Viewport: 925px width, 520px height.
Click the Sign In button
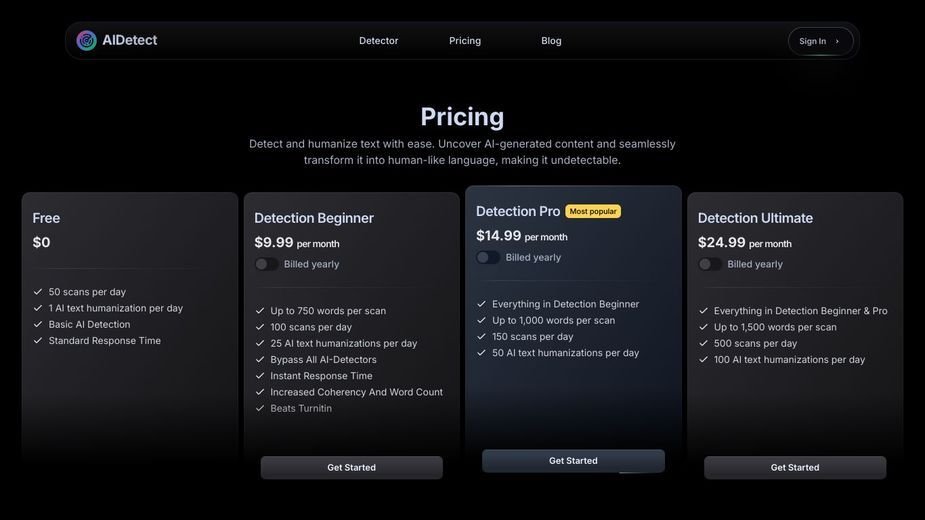[x=821, y=41]
